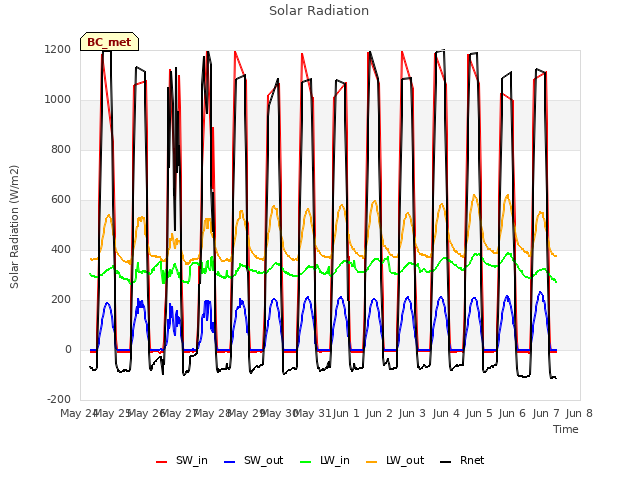Toggle the Rnet legend entry

pyautogui.click(x=462, y=461)
